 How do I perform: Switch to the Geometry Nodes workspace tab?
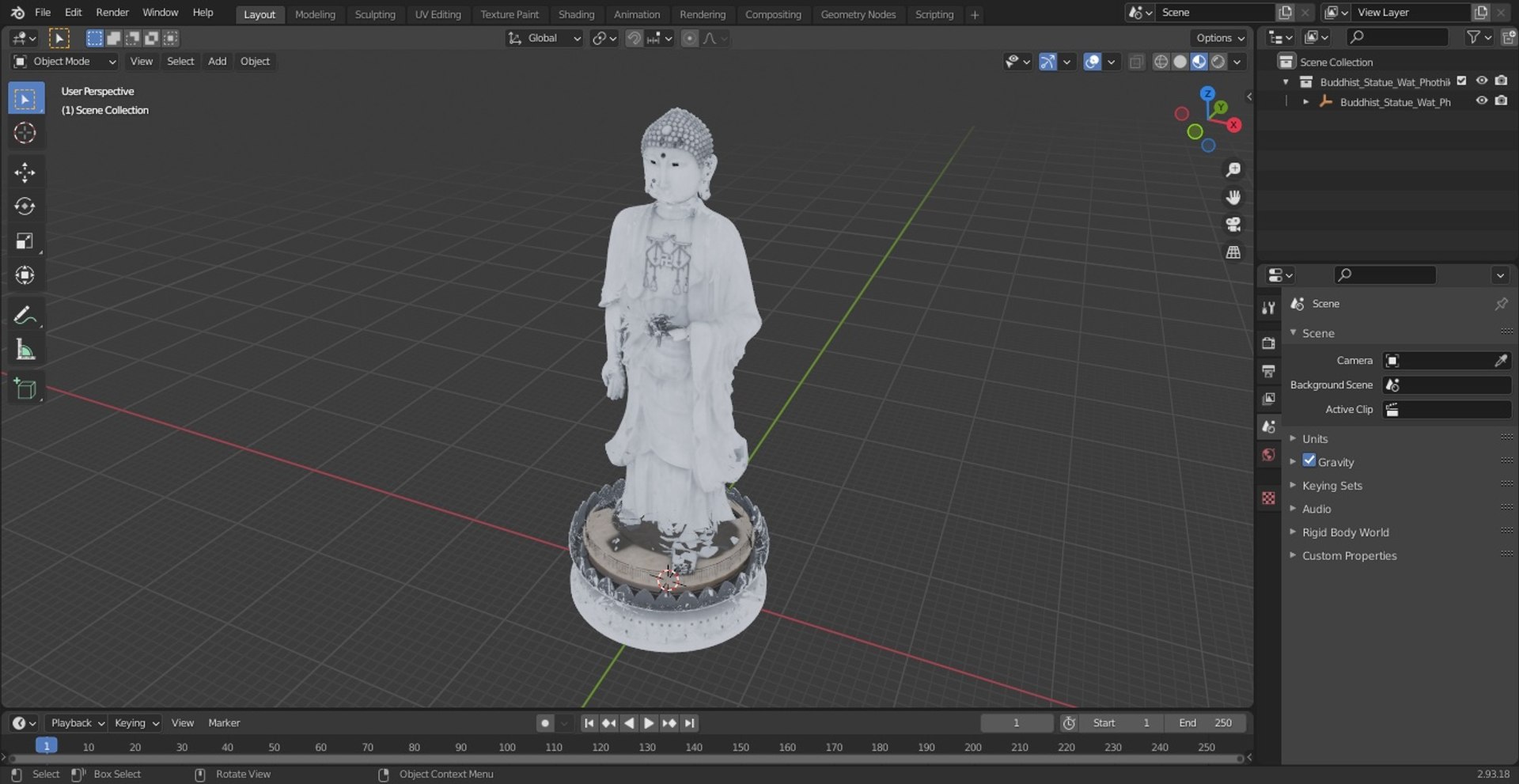858,14
